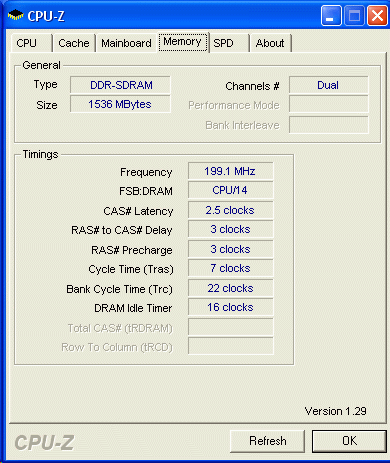Viewport: 390px width, 463px height.
Task: Click the Version 1.29 text
Action: click(x=336, y=411)
